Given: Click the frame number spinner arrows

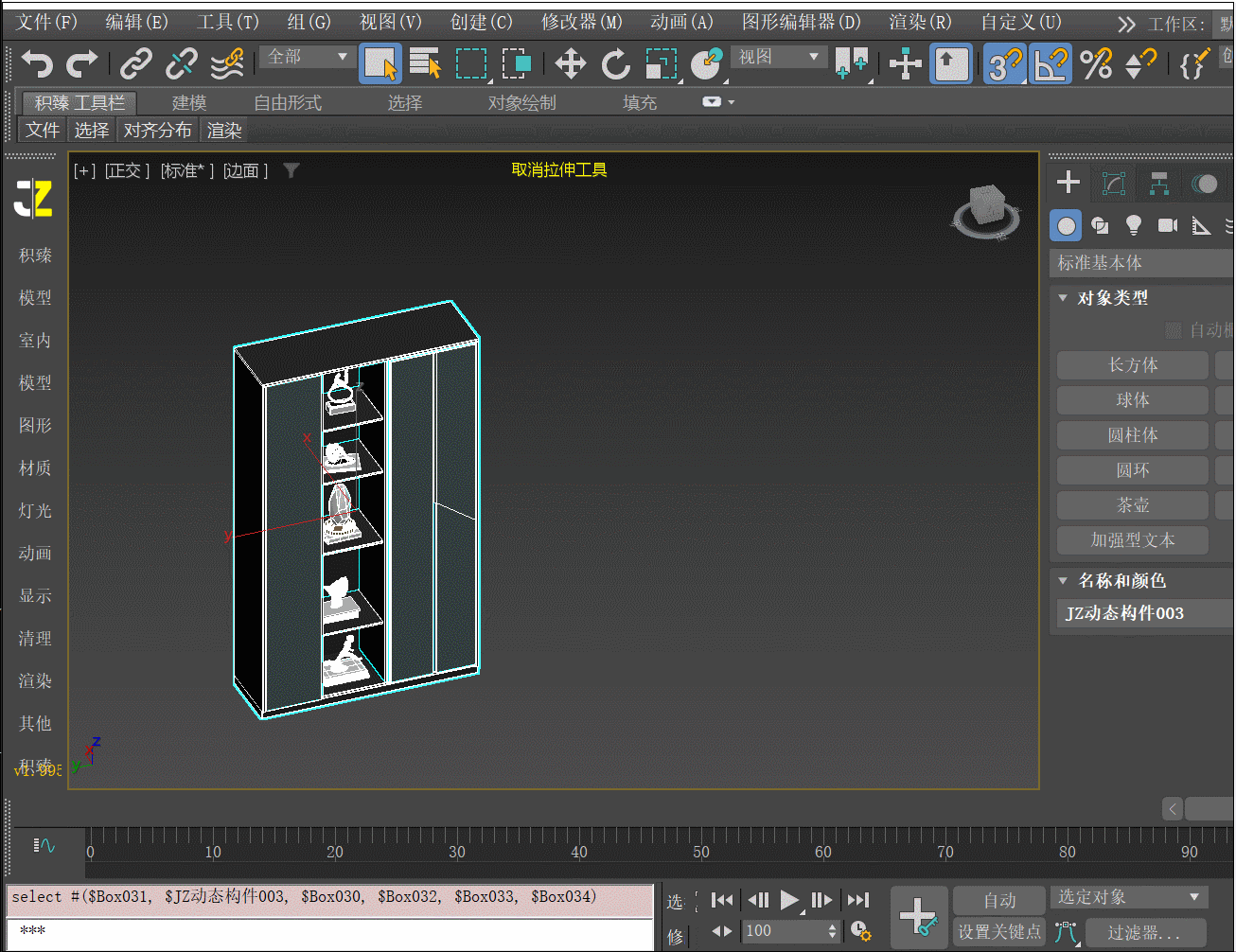Looking at the screenshot, I should click(833, 931).
